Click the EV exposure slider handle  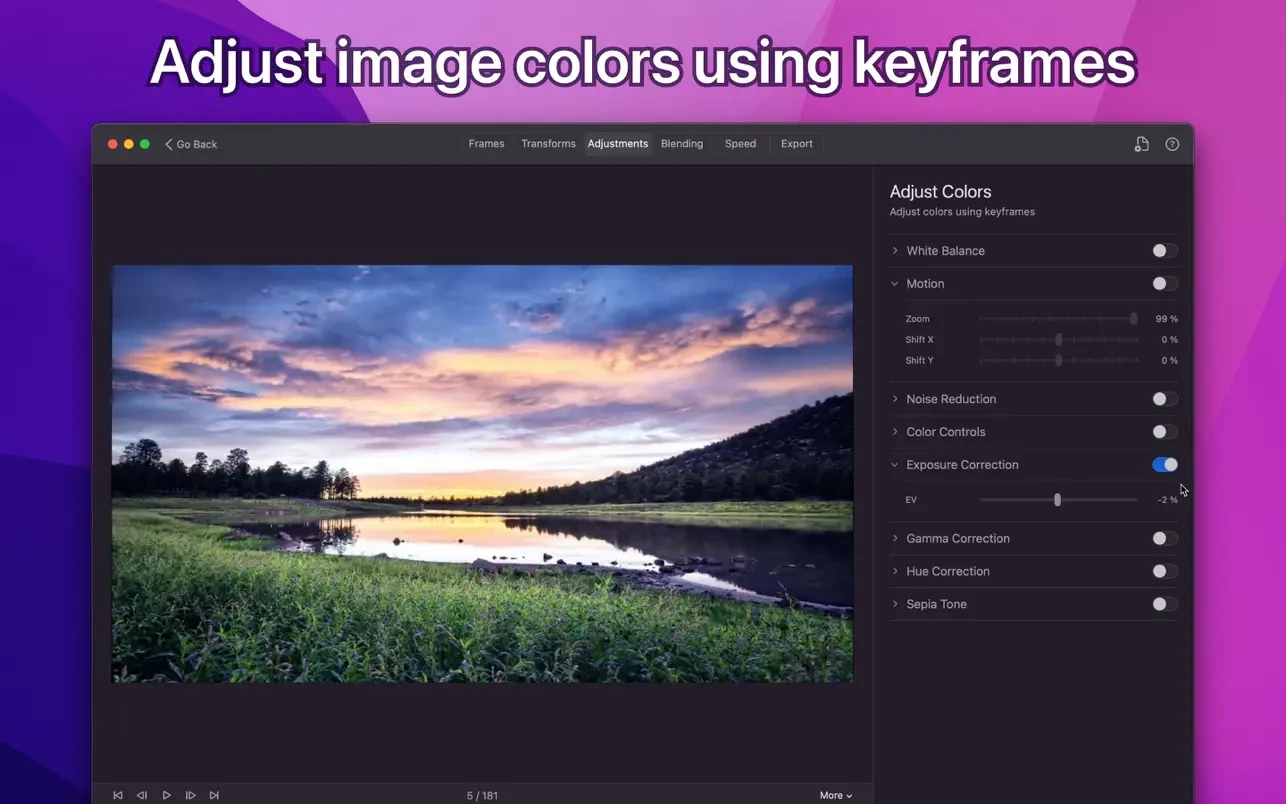(x=1057, y=500)
